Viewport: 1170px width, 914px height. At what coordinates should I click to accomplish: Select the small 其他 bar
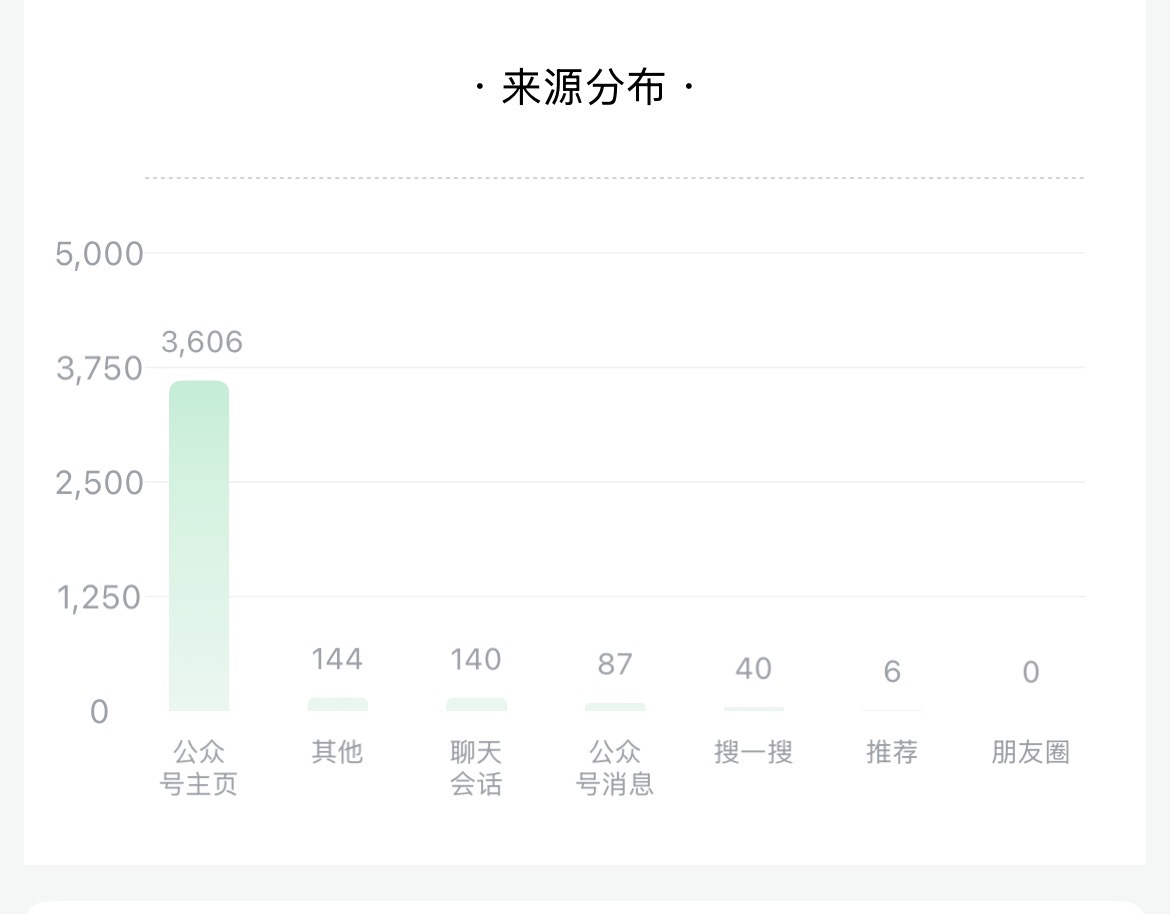coord(337,704)
